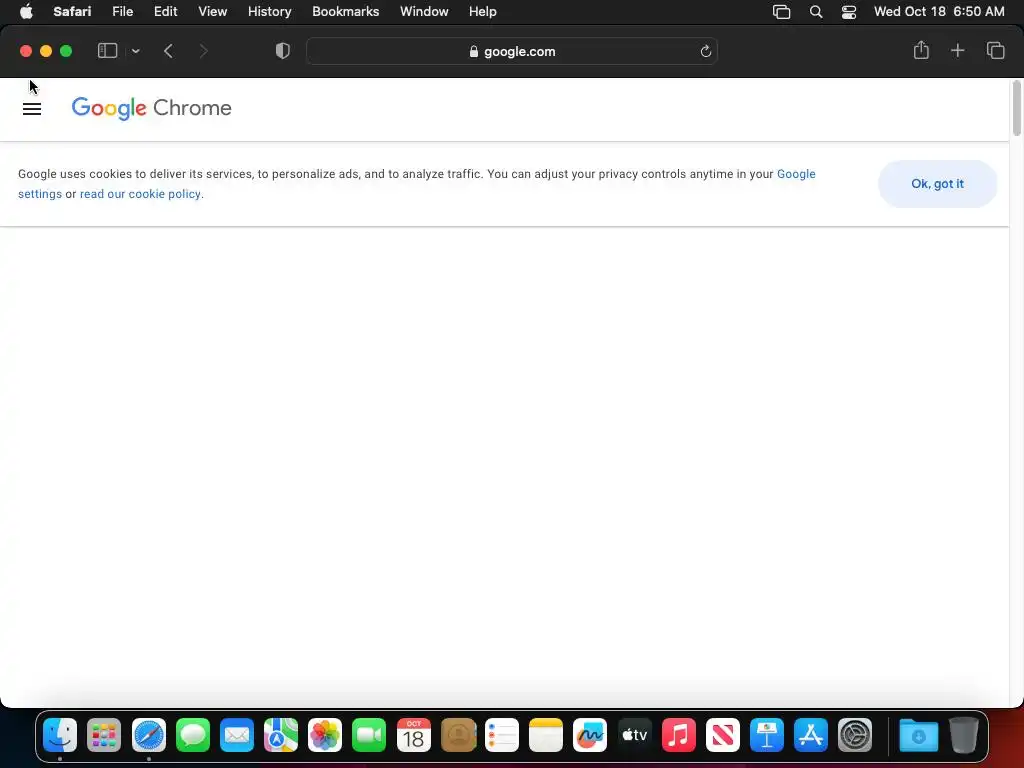Open Keynote from the Dock
Viewport: 1024px width, 768px height.
[x=767, y=735]
